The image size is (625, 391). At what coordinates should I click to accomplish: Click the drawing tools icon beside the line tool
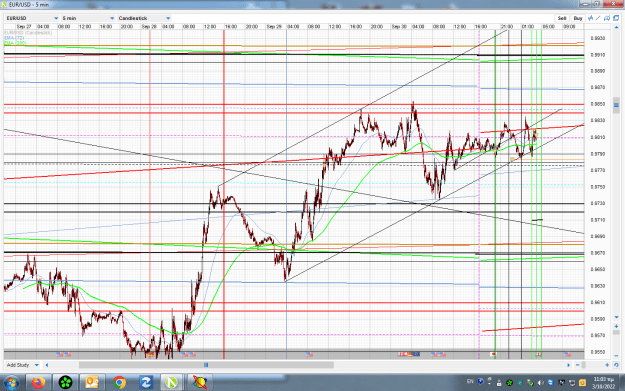pos(607,18)
